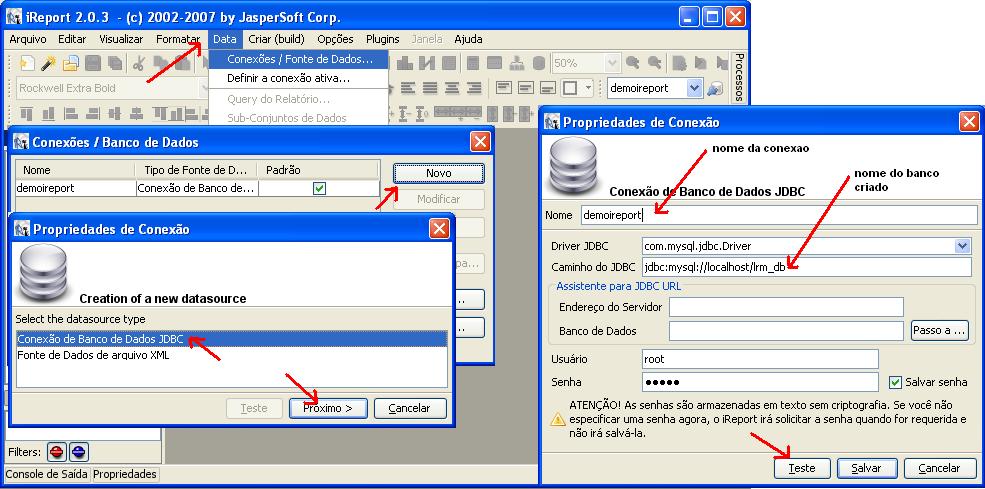985x489 pixels.
Task: Click the Caminho do JDBC input field
Action: coord(807,266)
